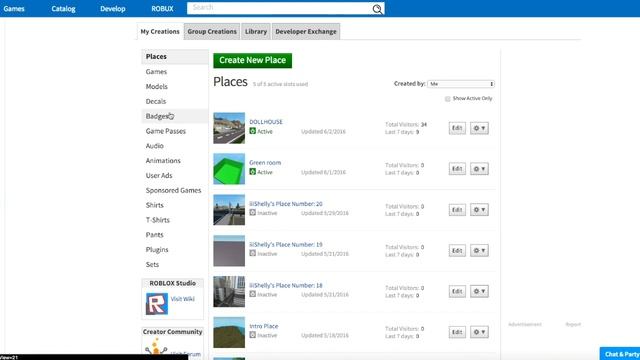Open the gear dropdown for Place Number: 18
Viewport: 640px width, 360px height.
(479, 291)
